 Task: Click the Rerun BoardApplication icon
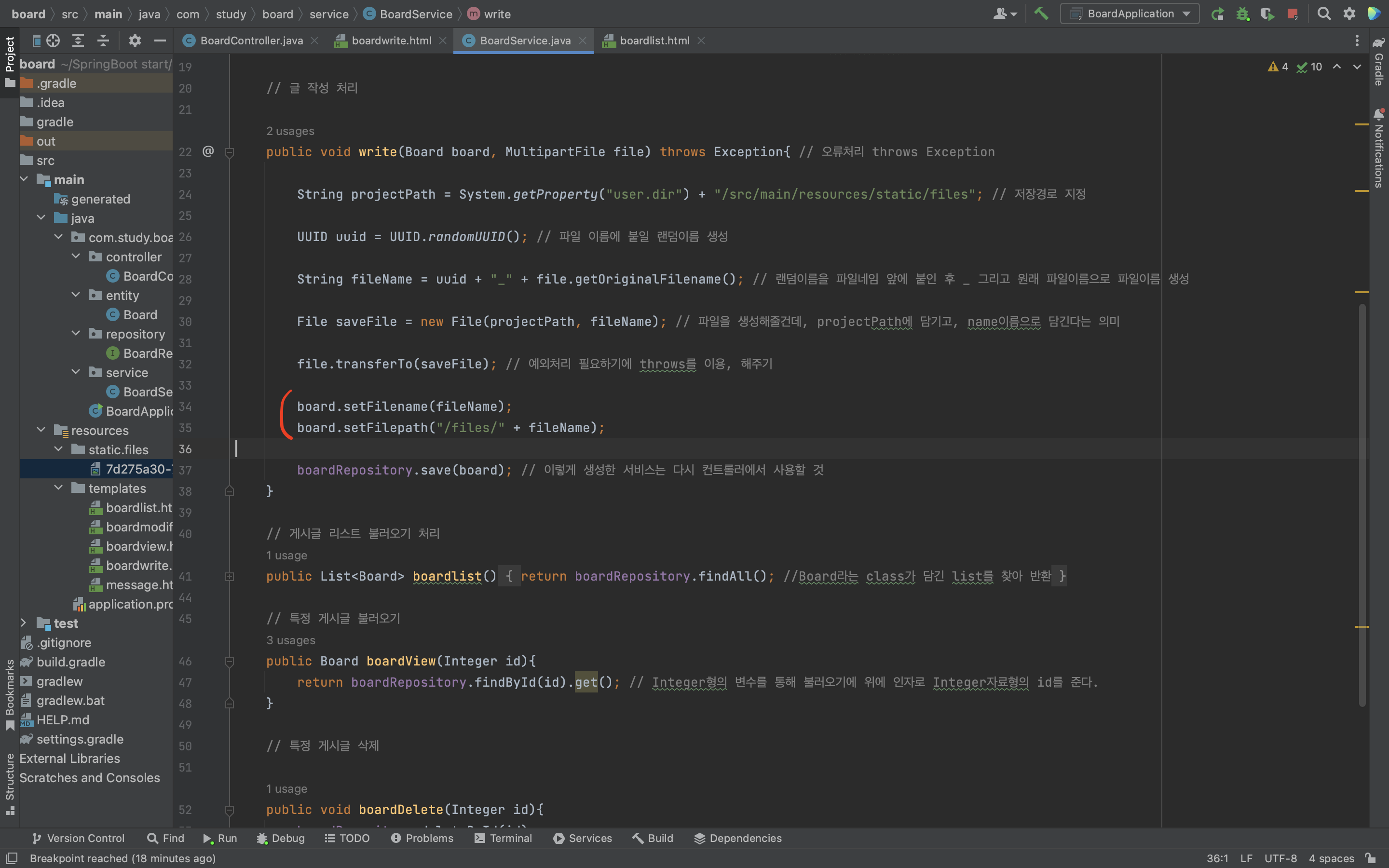pyautogui.click(x=1217, y=14)
